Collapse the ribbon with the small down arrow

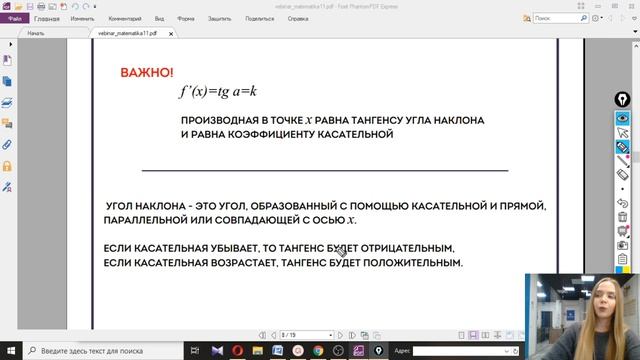click(636, 31)
